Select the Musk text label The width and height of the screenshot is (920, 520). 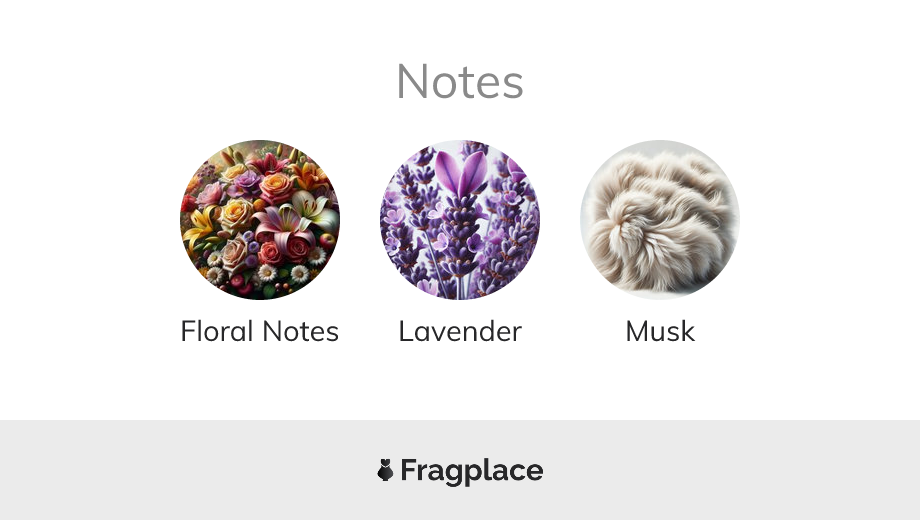[660, 331]
